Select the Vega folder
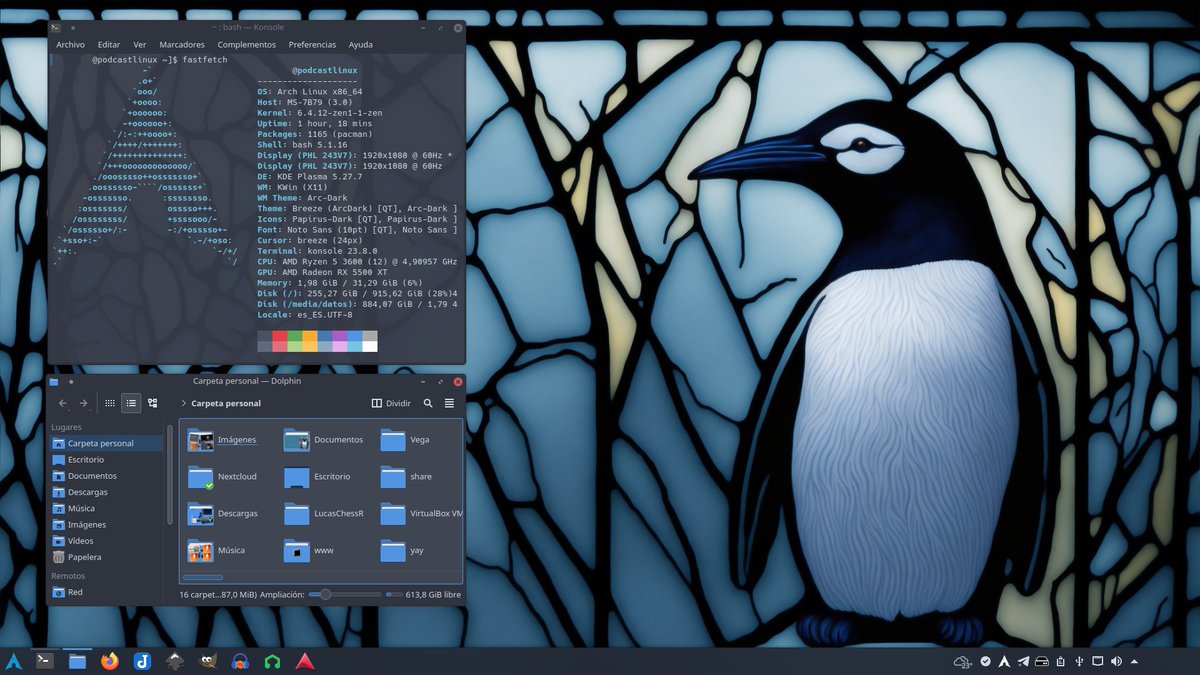 406,440
